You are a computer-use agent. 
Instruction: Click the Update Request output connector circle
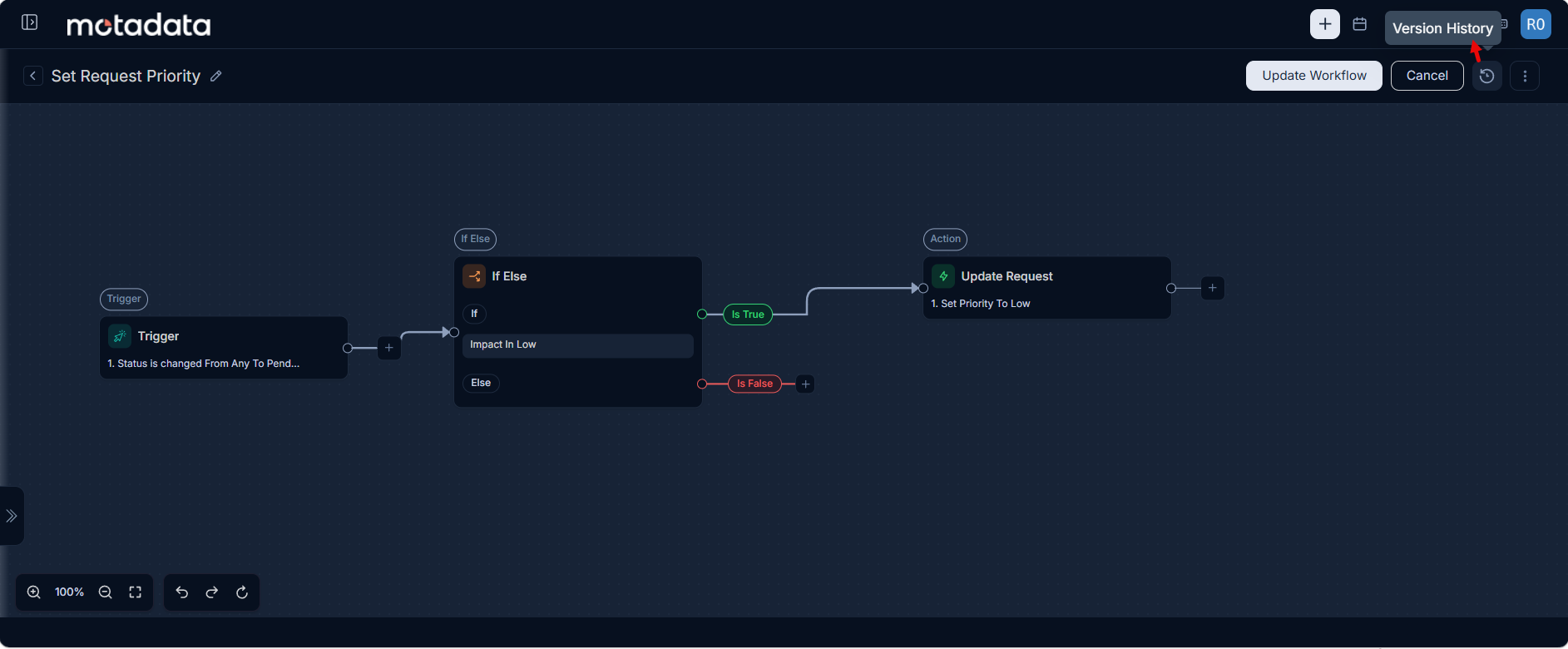(x=1171, y=288)
